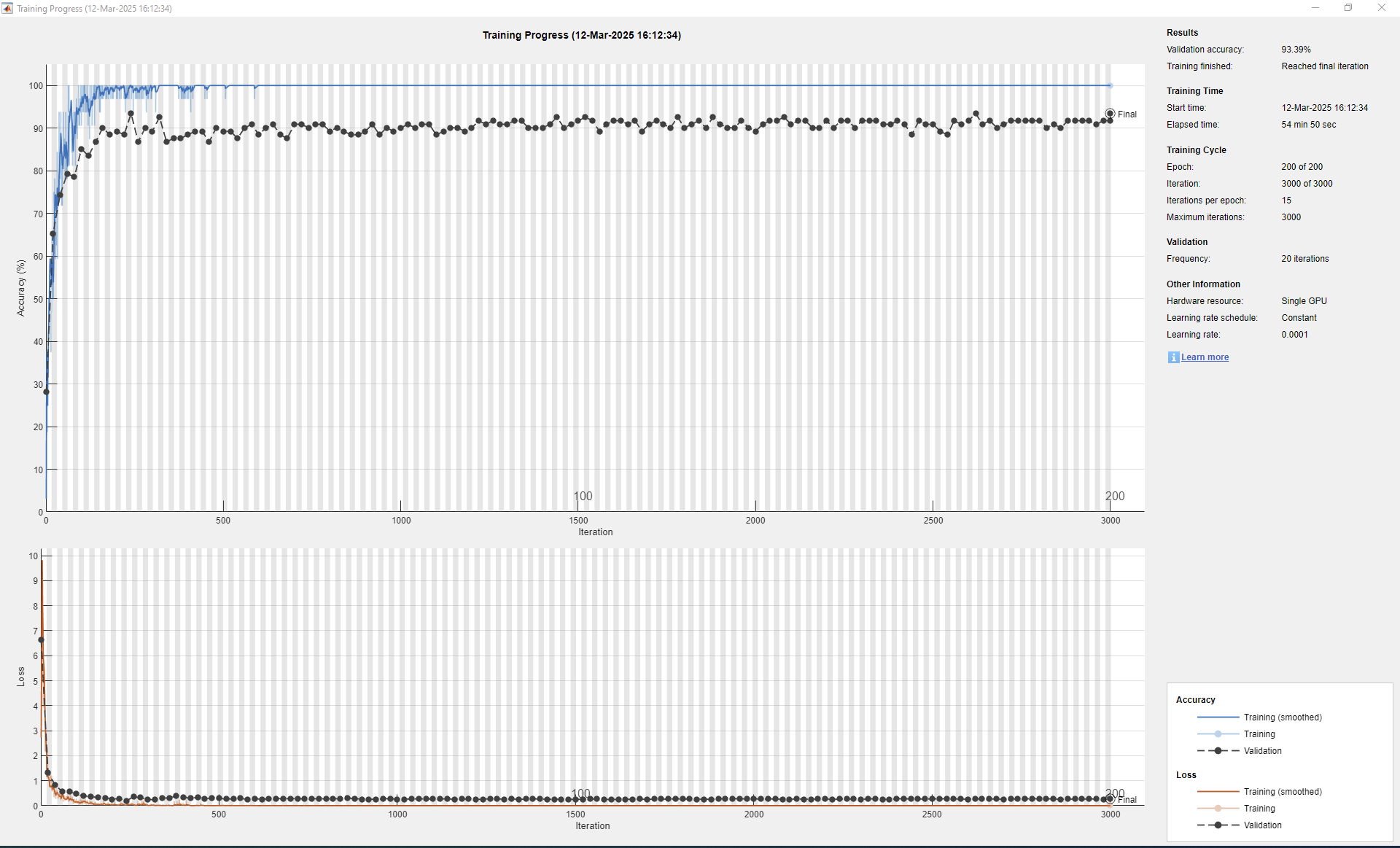
Task: Click Loss legend's dashed Validation marker
Action: (1218, 825)
